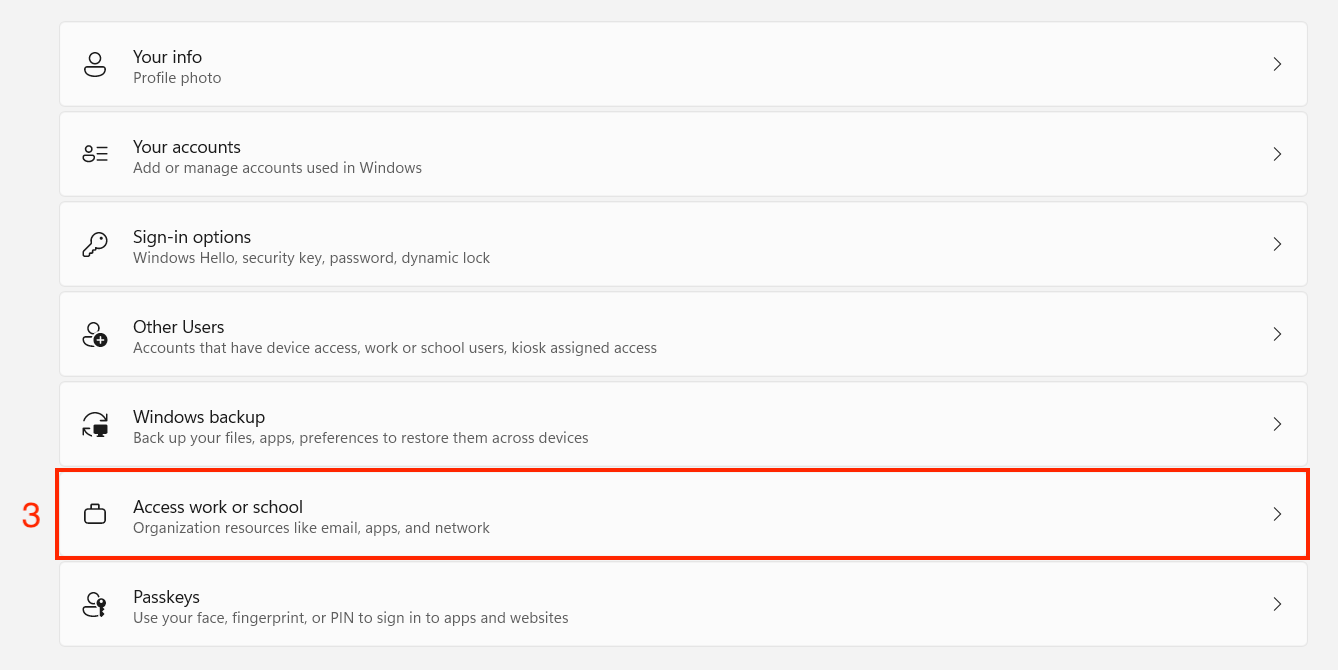Image resolution: width=1338 pixels, height=670 pixels.
Task: Click the Access work or school briefcase icon
Action: point(95,515)
